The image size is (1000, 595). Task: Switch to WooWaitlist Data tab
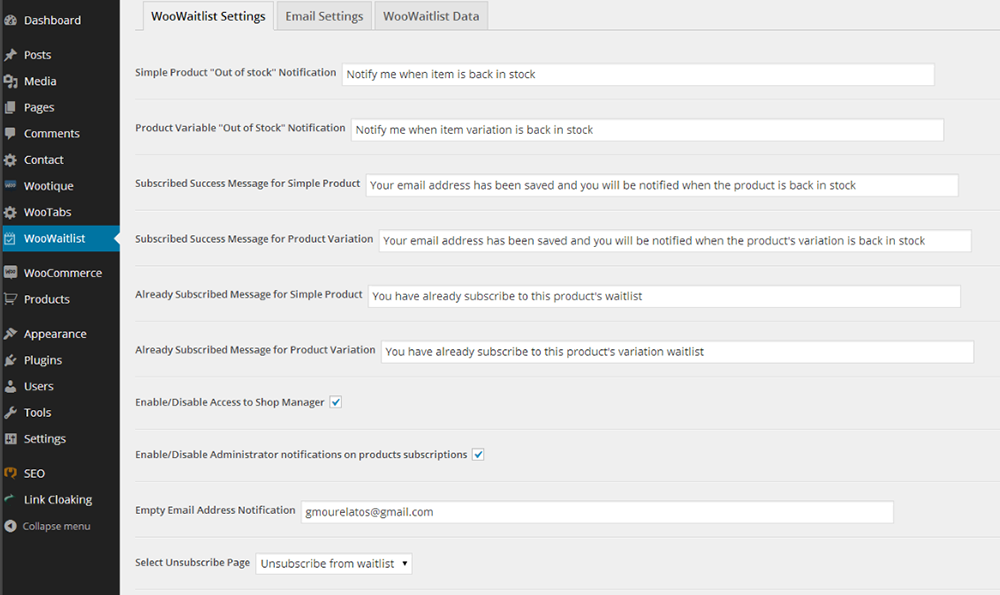[x=431, y=16]
